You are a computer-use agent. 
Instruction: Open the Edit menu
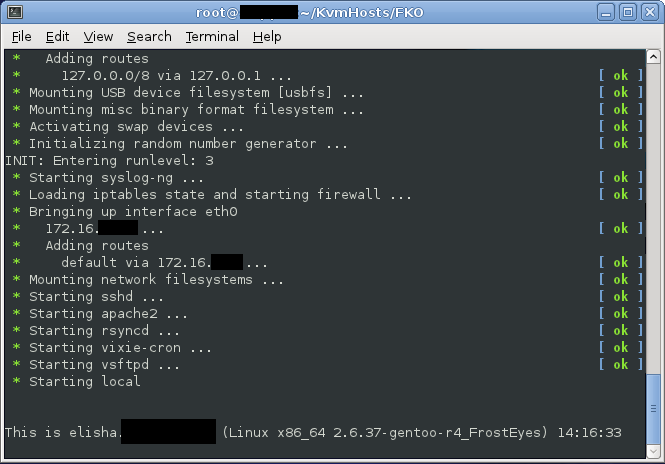[x=57, y=37]
